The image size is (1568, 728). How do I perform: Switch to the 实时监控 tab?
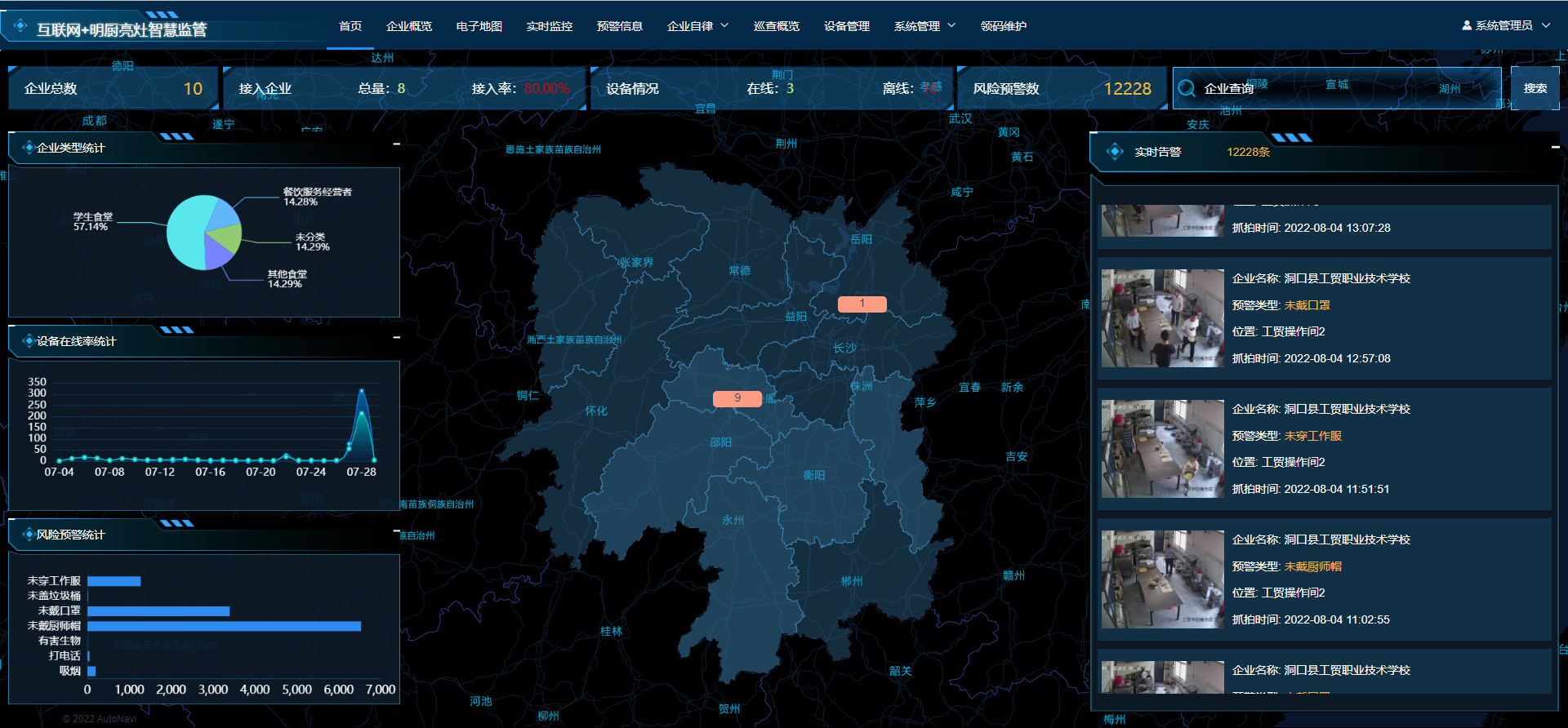click(x=549, y=26)
